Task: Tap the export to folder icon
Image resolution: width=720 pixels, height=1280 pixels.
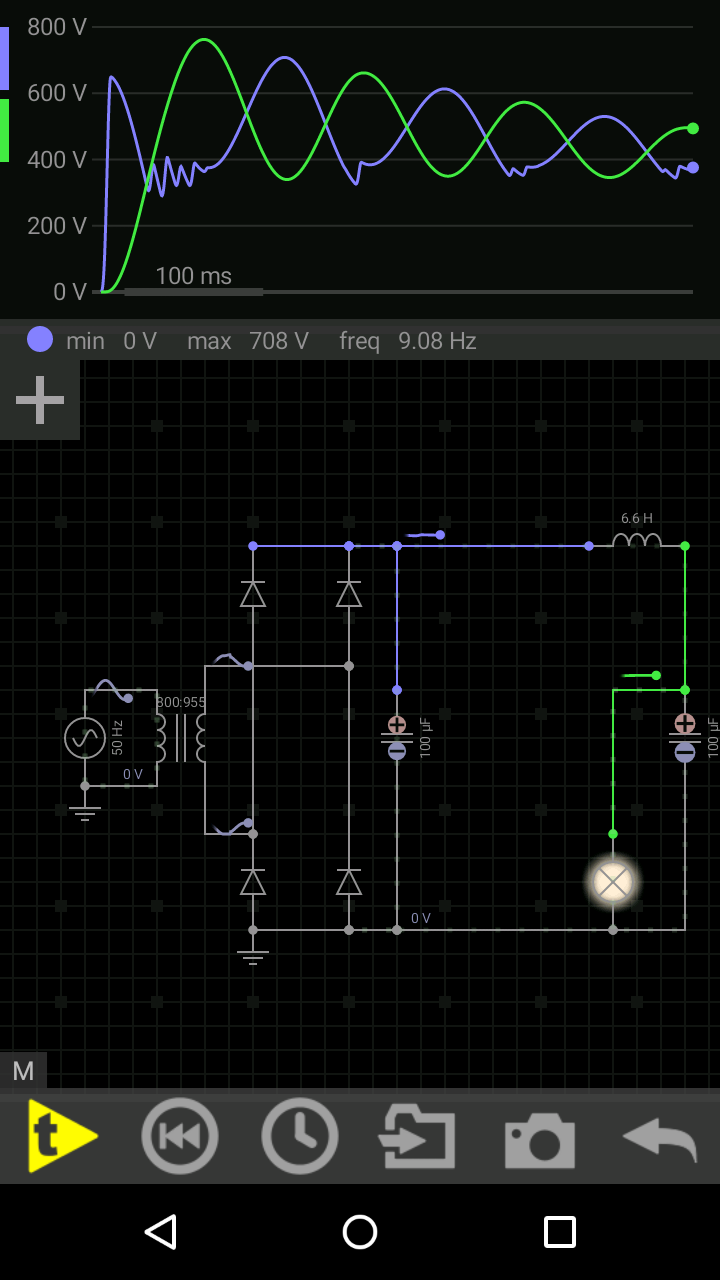Action: (417, 1137)
